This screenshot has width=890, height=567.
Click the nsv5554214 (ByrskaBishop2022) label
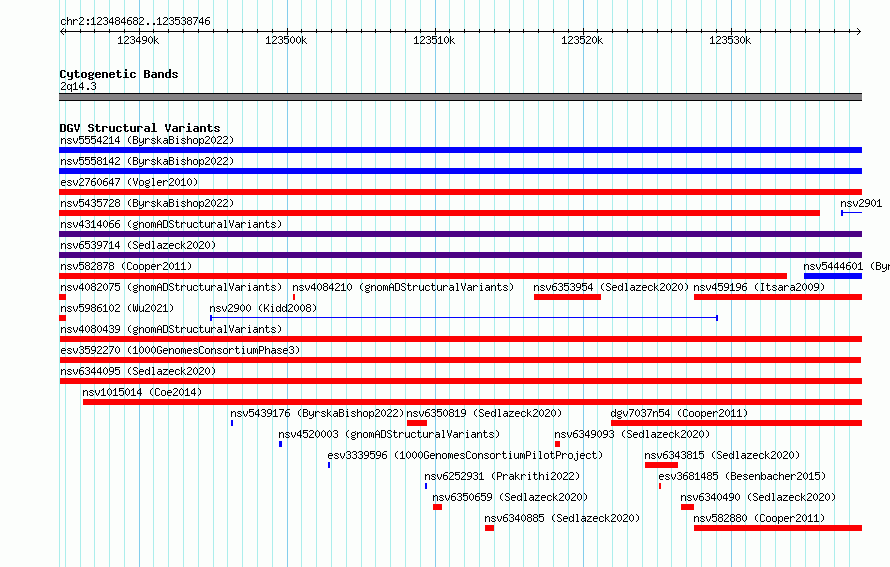pos(147,140)
